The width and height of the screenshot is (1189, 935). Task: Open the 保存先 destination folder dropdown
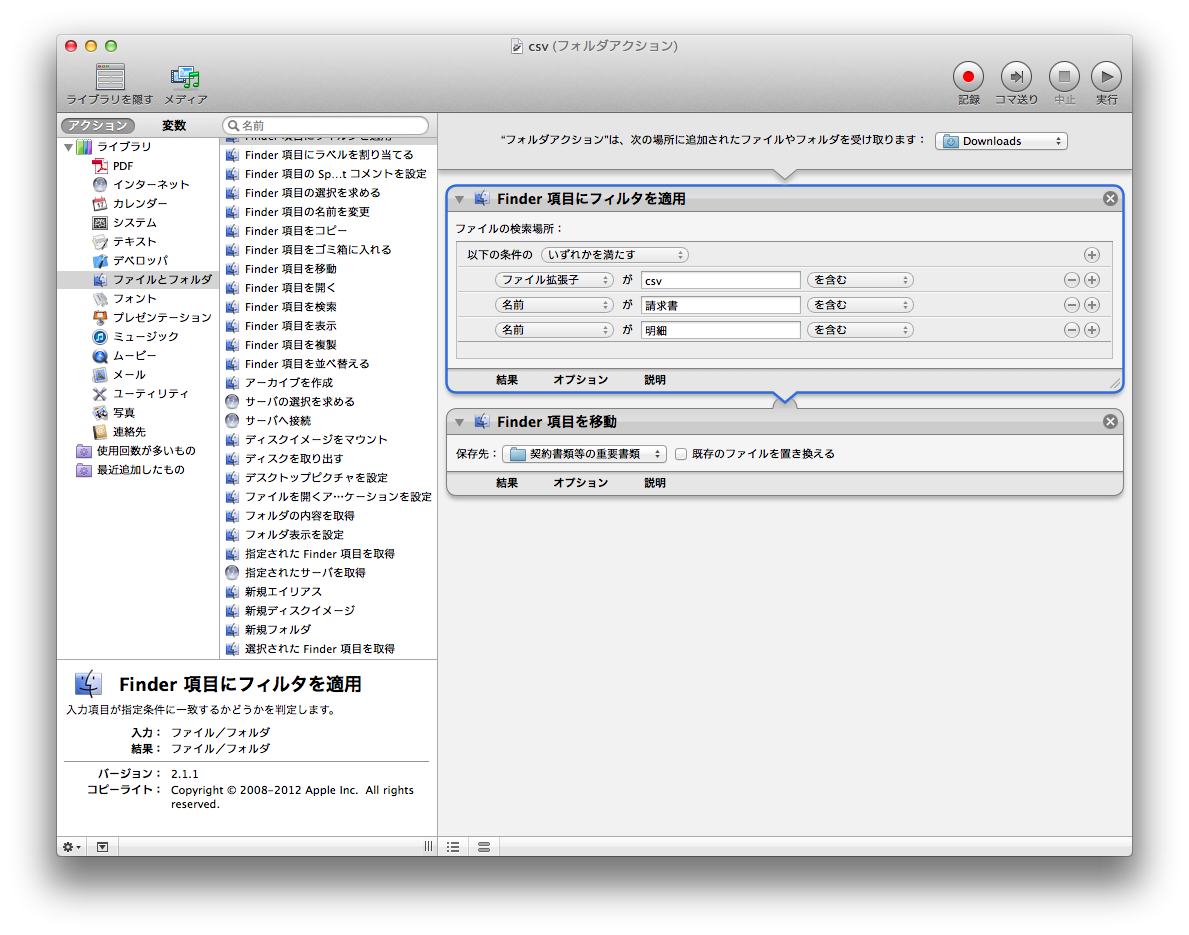coord(584,454)
